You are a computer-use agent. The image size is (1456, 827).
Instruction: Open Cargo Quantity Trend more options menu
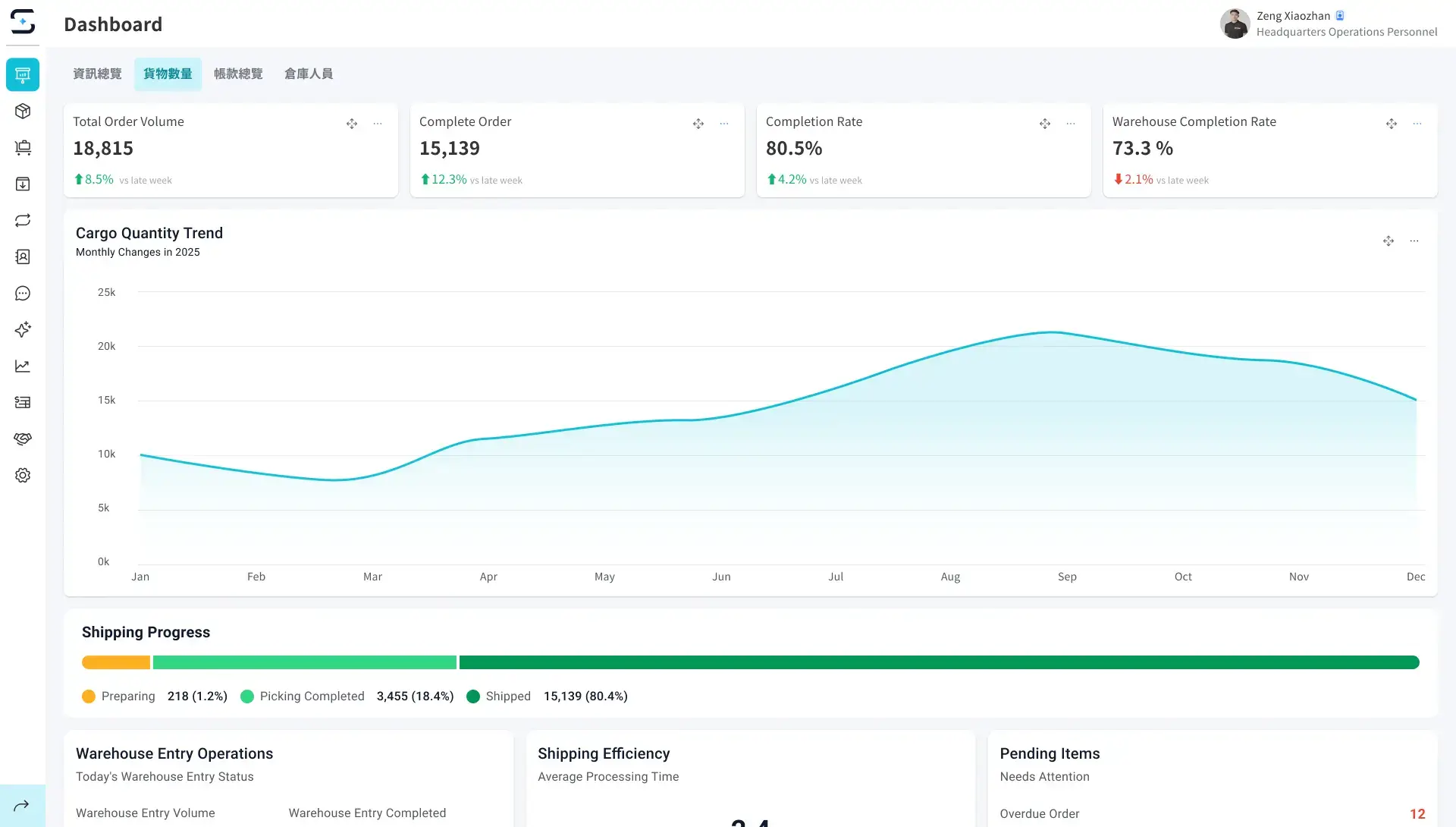pos(1414,241)
